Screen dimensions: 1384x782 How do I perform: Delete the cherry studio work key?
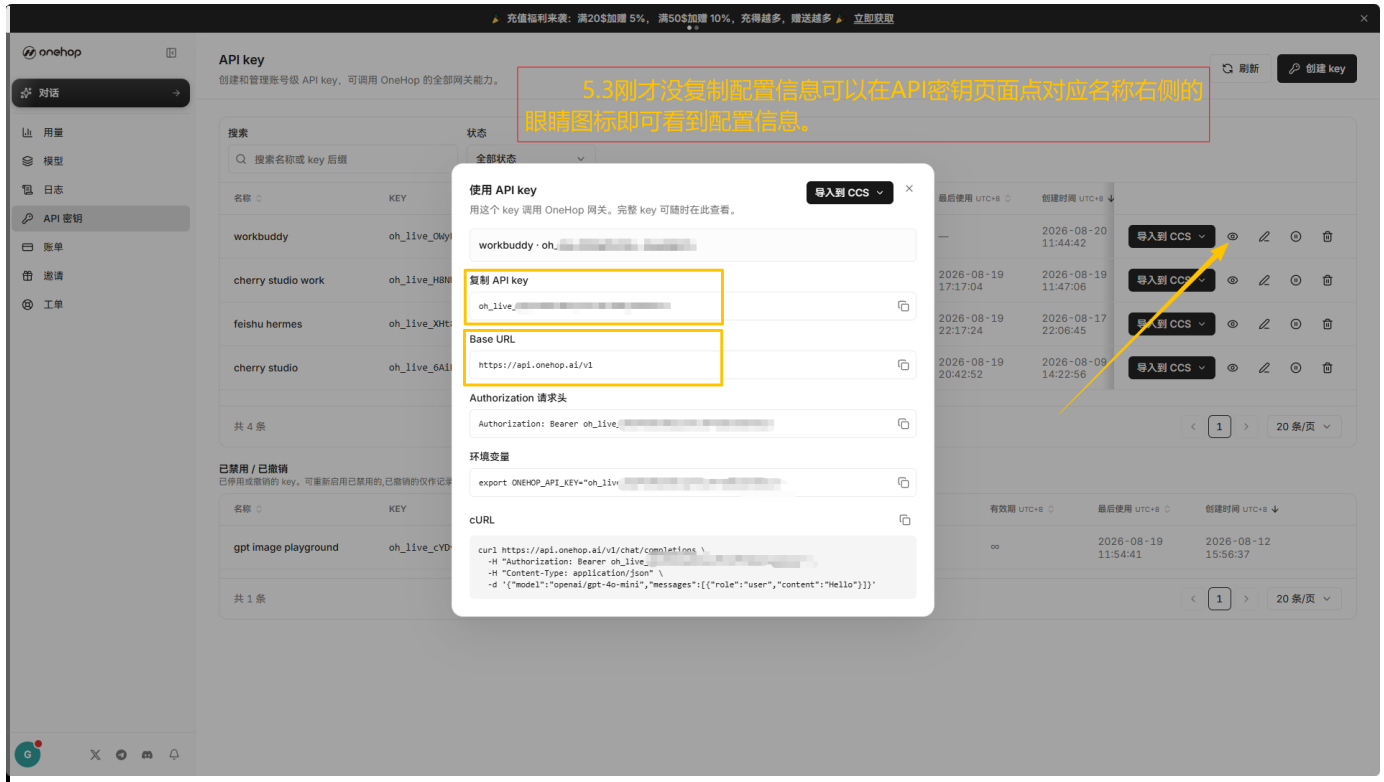click(1327, 281)
